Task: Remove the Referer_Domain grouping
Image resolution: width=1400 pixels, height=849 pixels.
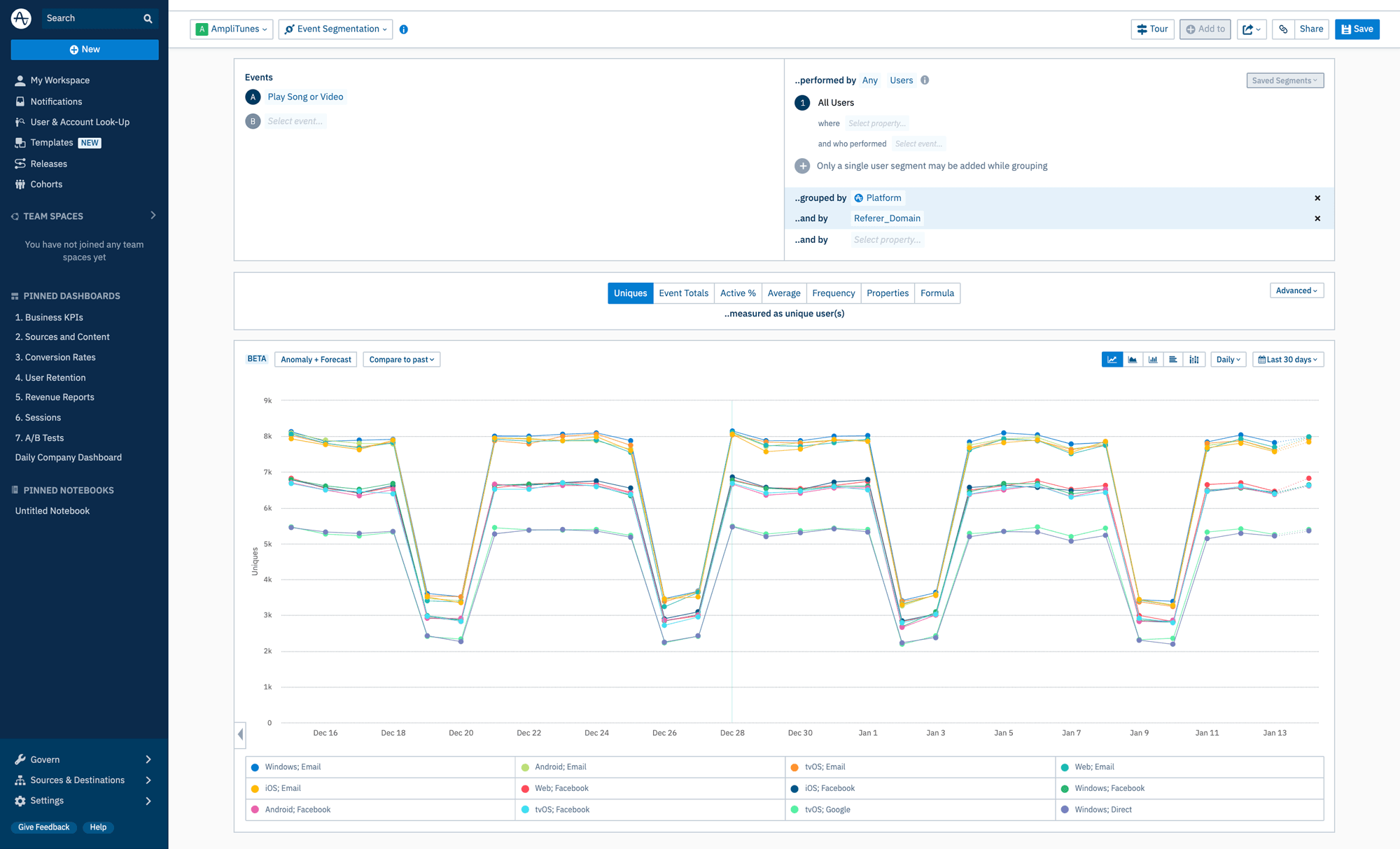Action: pos(1317,218)
